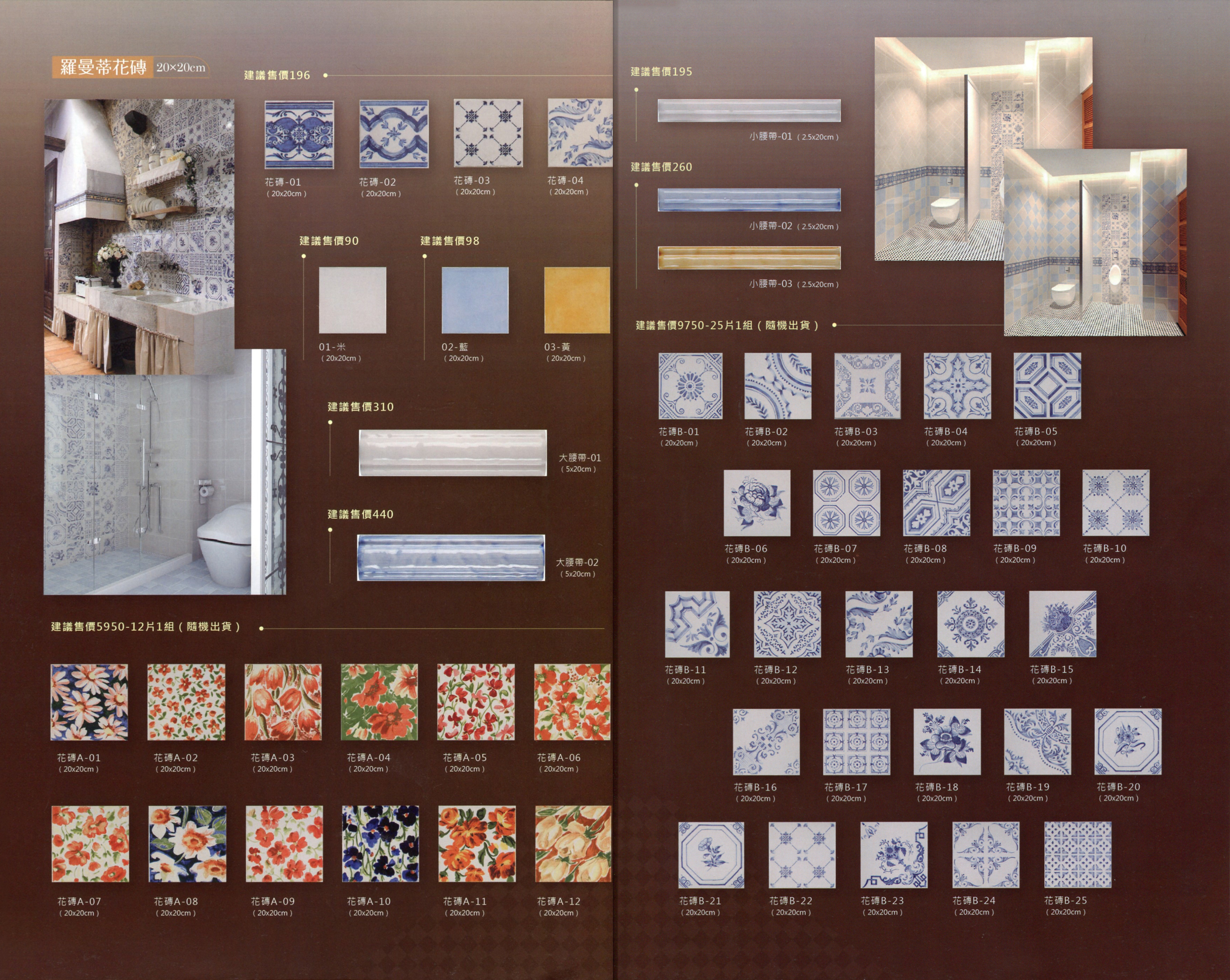This screenshot has height=980, width=1230.
Task: Select the 大腰帶-02 blue border strip
Action: 451,558
